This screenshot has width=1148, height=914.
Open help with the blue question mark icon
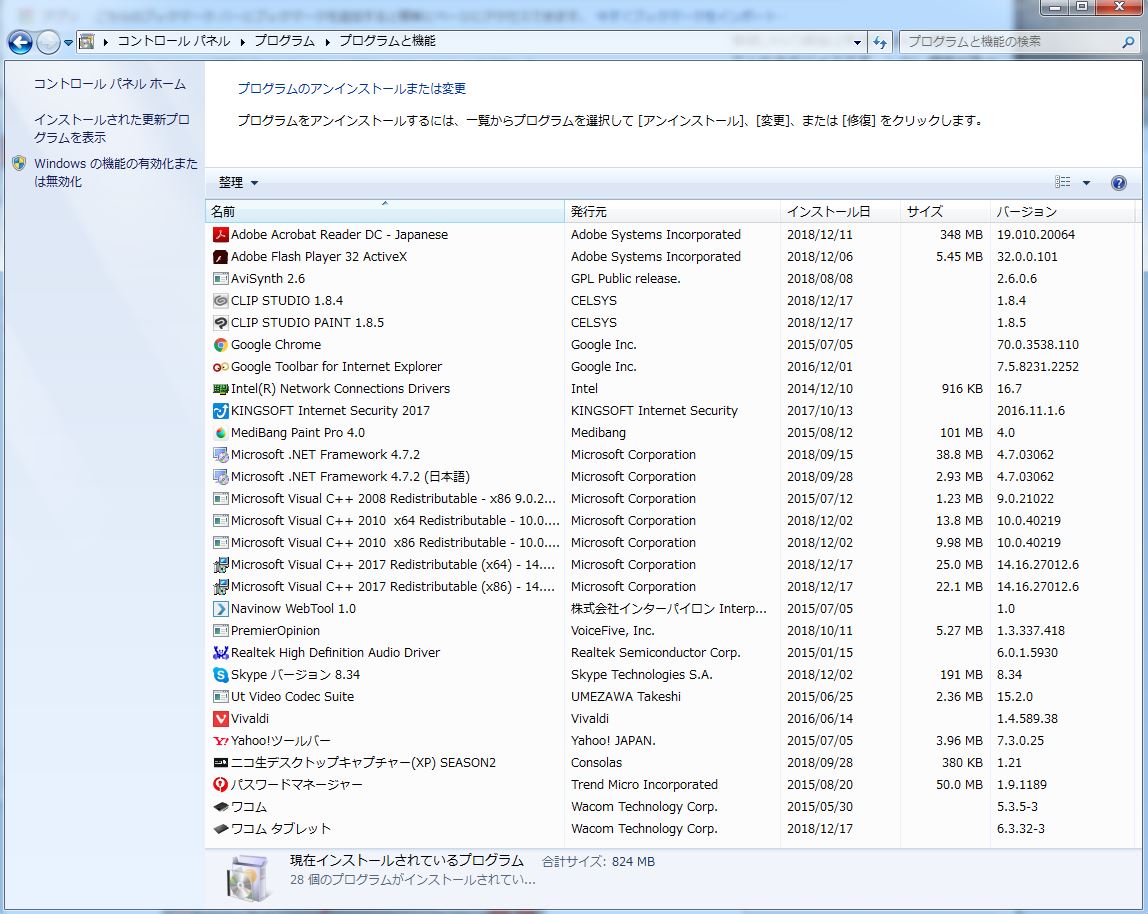[1119, 183]
